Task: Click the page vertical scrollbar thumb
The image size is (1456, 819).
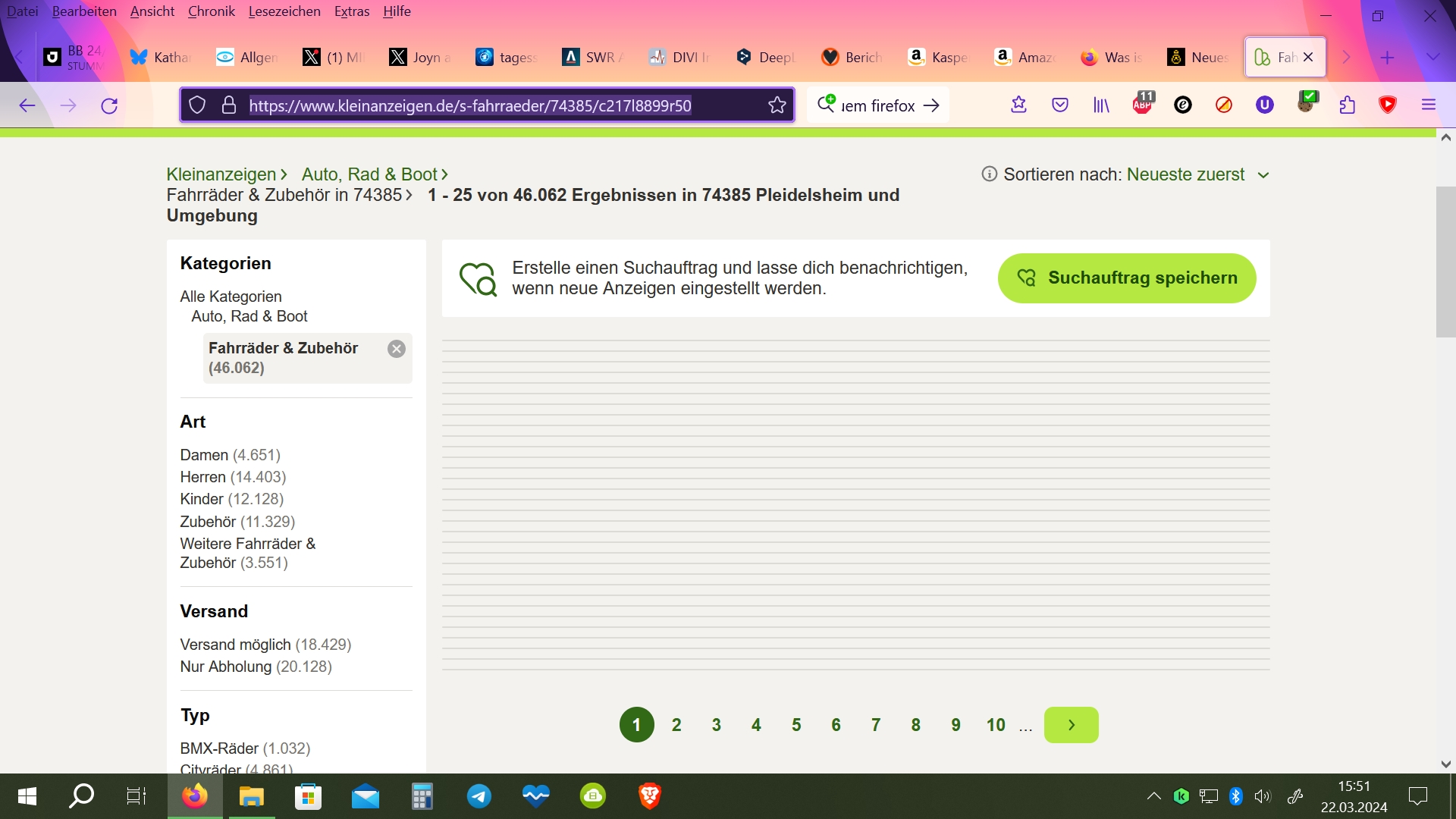Action: tap(1445, 262)
